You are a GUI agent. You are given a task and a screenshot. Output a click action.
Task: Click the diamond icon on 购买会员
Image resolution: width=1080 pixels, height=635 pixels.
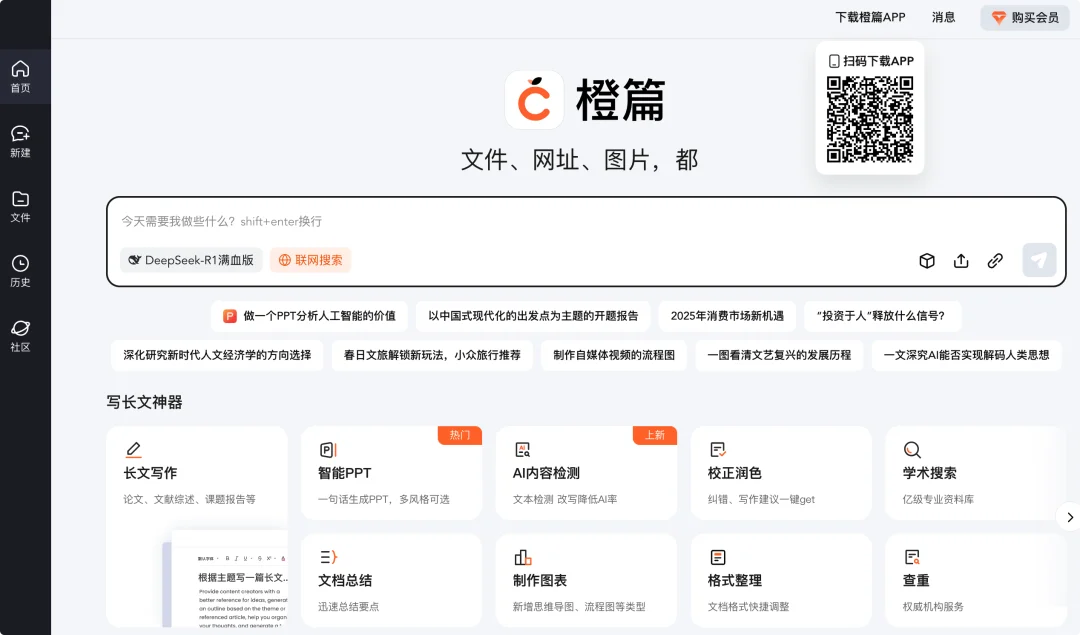(999, 18)
